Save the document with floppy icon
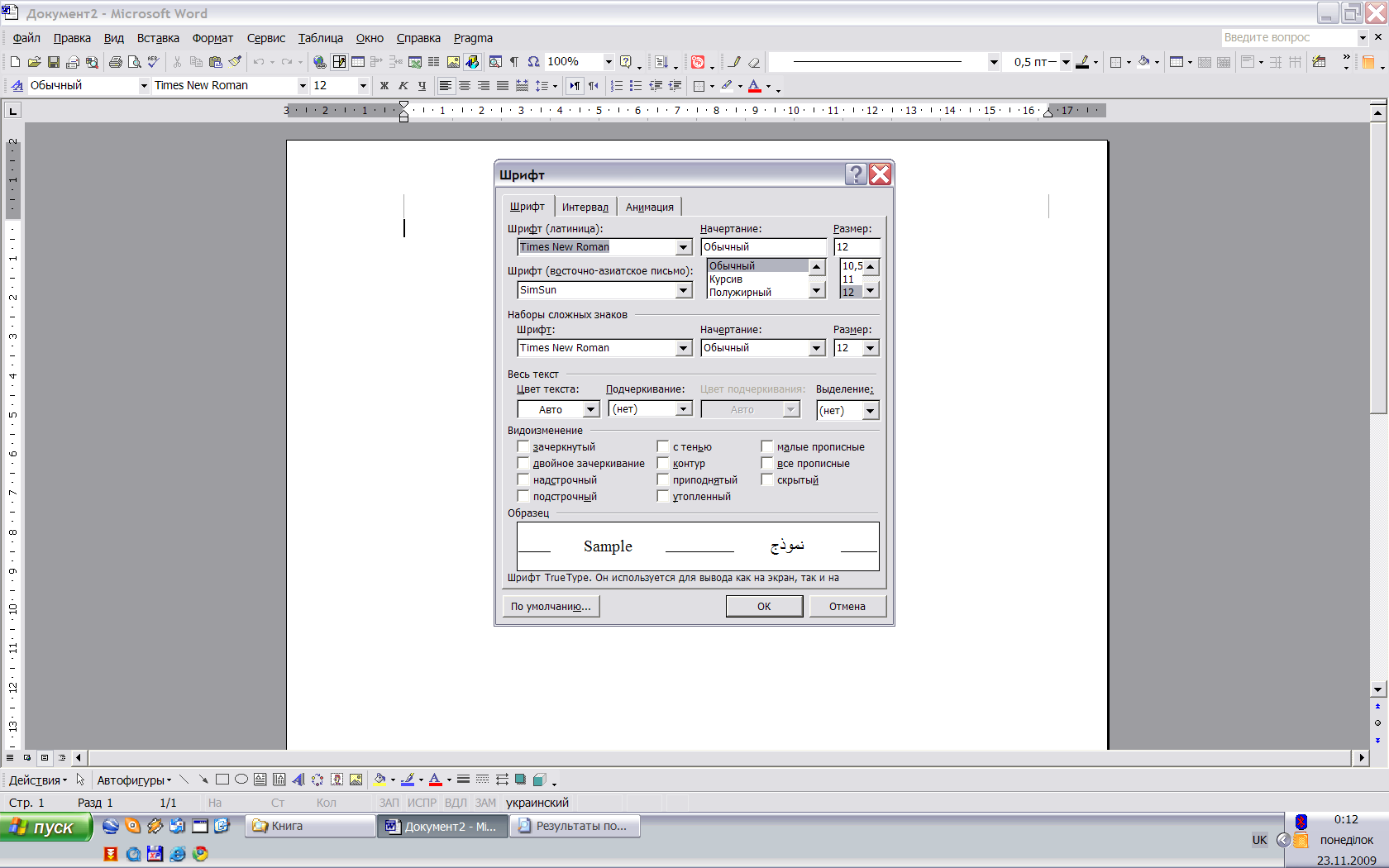 (53, 62)
